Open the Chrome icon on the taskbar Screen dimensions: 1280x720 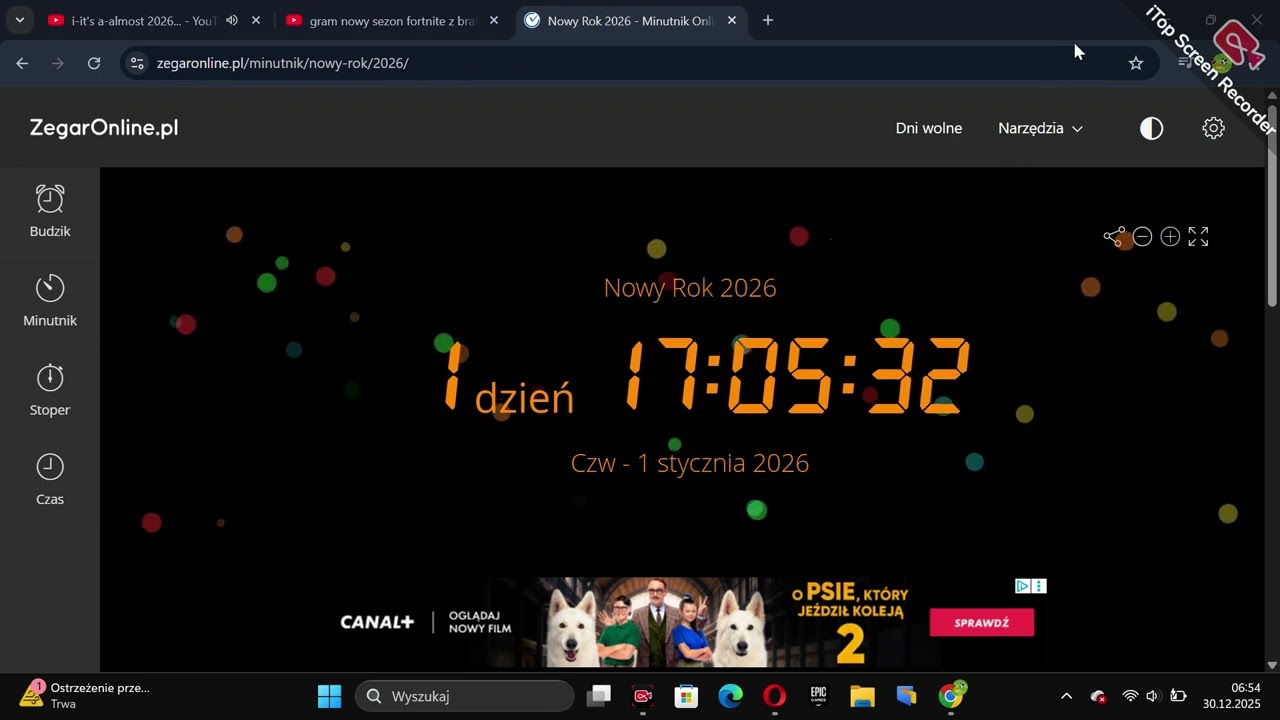[951, 696]
